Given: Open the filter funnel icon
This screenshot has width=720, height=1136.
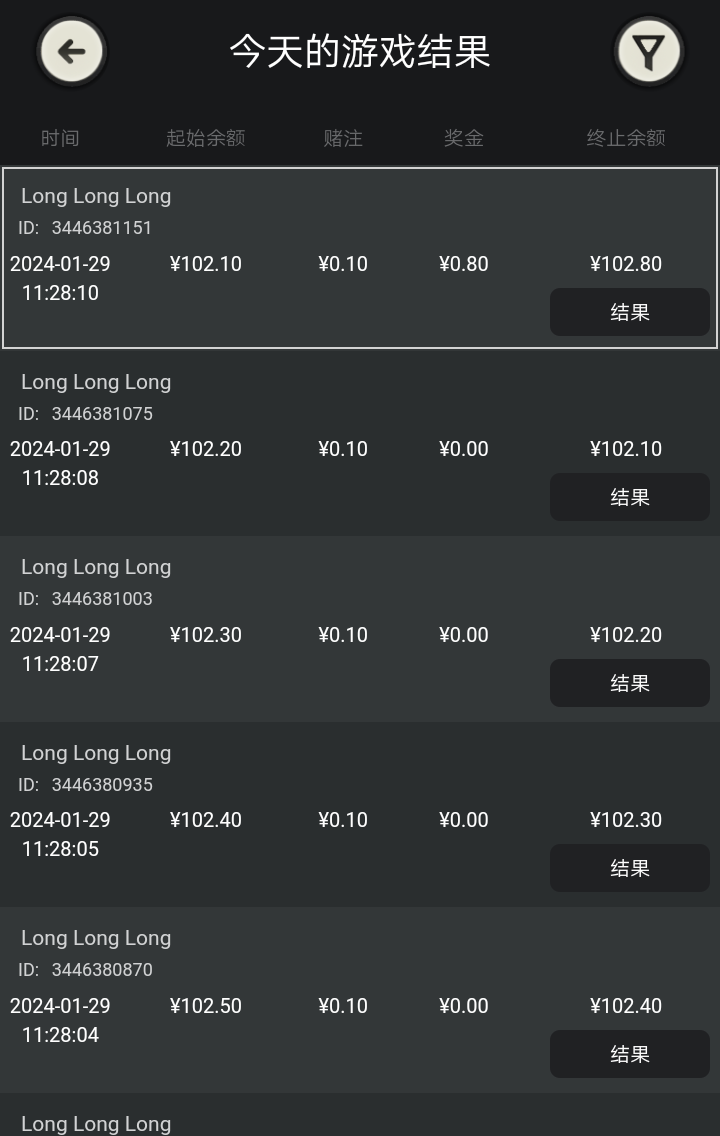Looking at the screenshot, I should click(x=648, y=51).
